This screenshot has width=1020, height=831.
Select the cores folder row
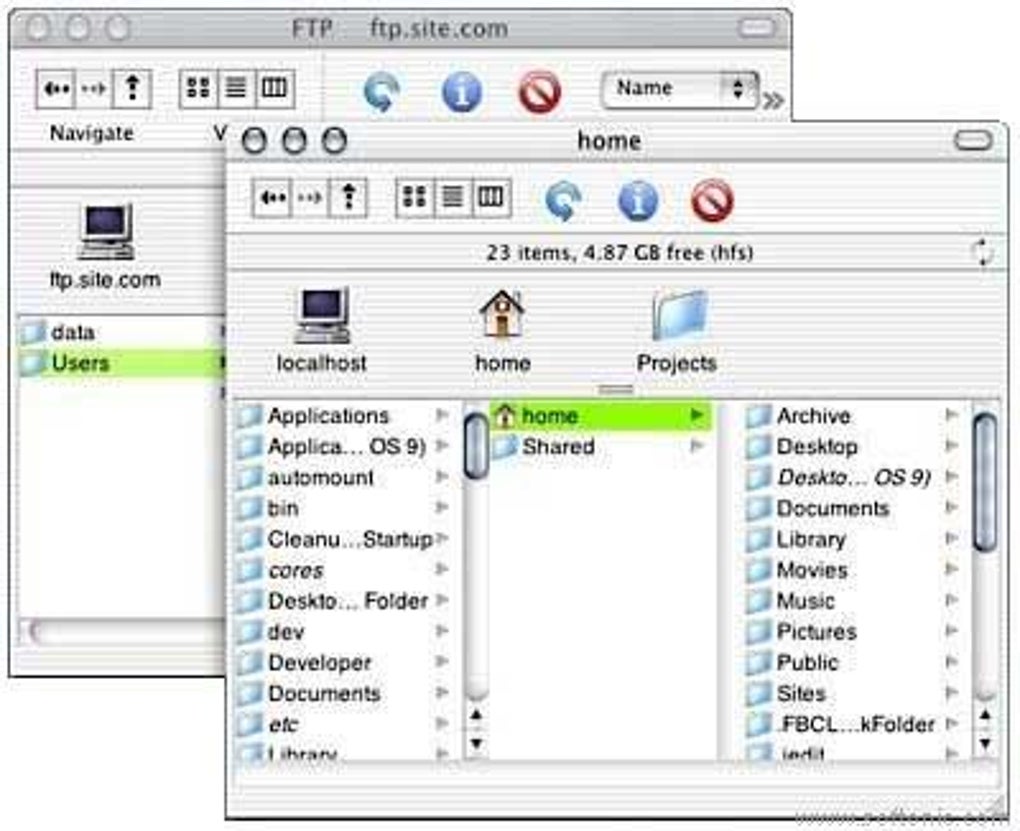[345, 570]
